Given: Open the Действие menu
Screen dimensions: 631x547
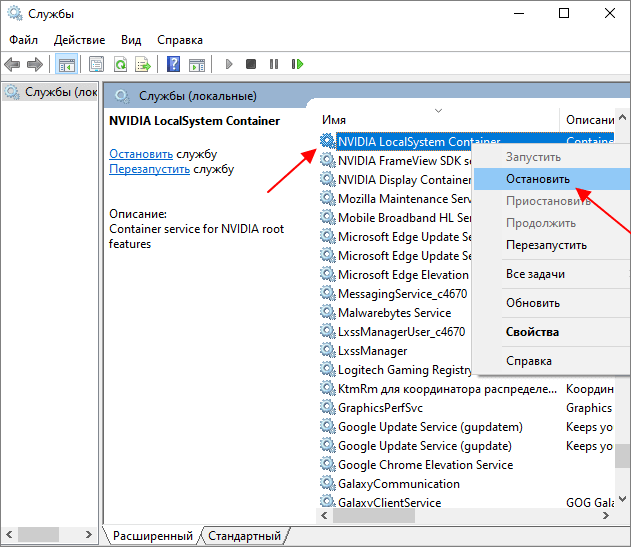Looking at the screenshot, I should point(79,40).
